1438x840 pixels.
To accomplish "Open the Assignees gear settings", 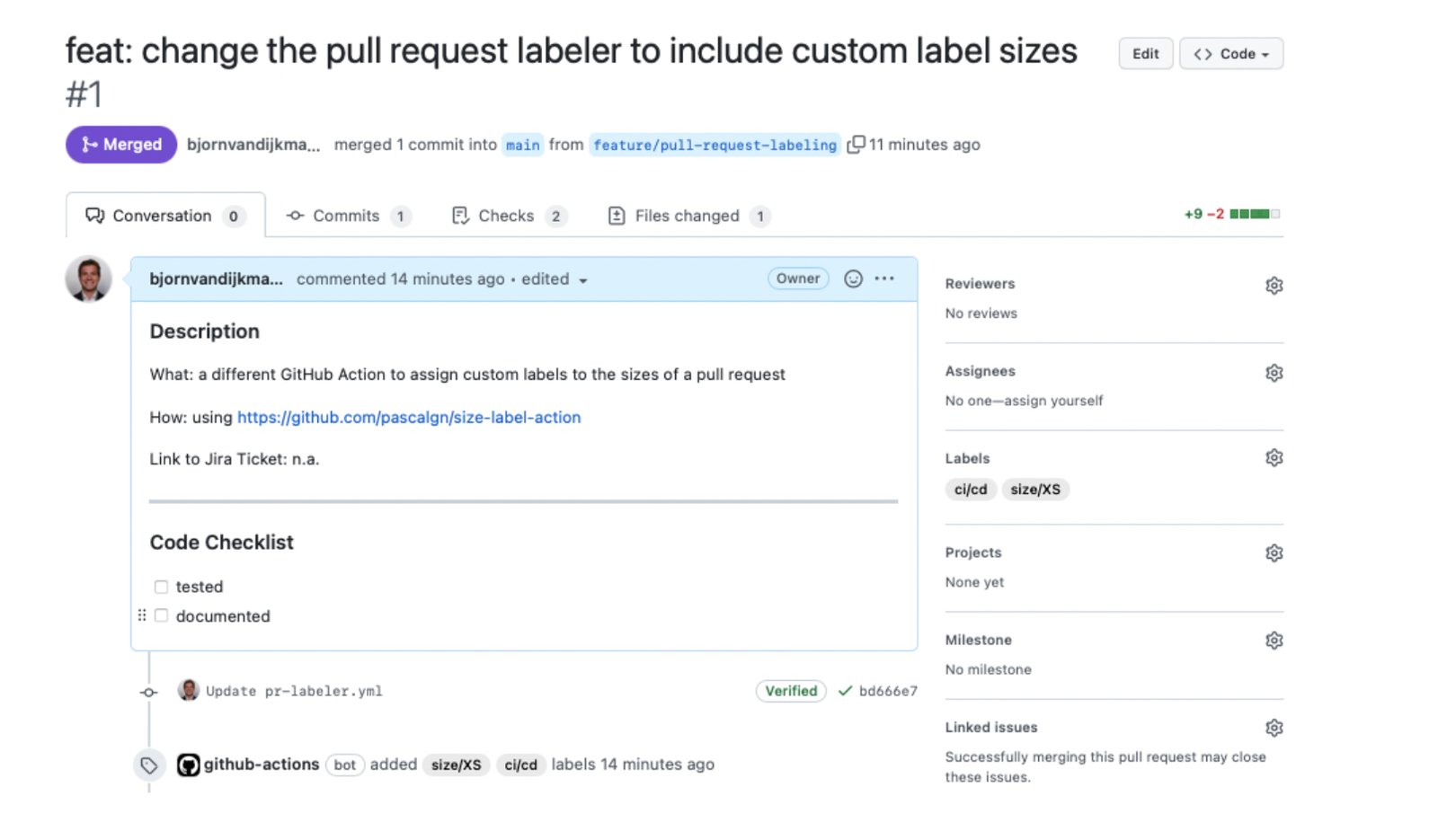I will (x=1274, y=373).
